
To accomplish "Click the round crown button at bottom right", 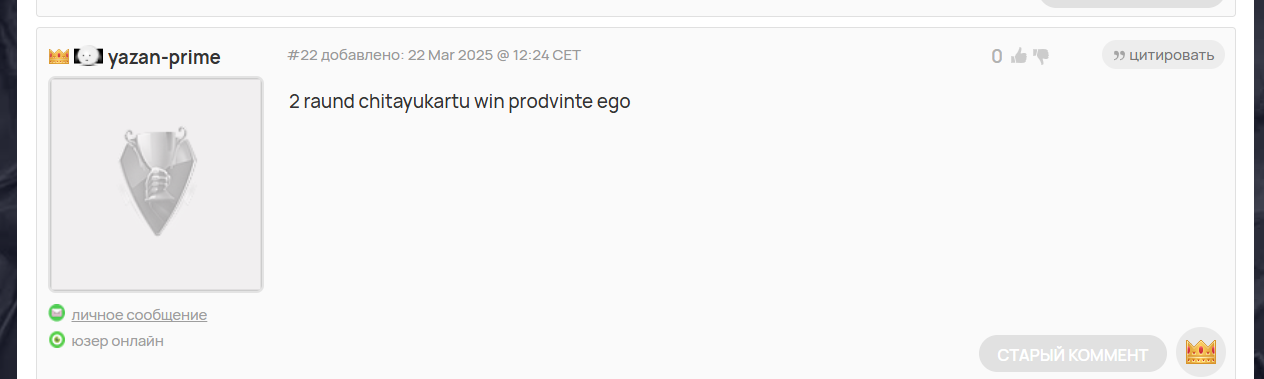I will pyautogui.click(x=1200, y=352).
